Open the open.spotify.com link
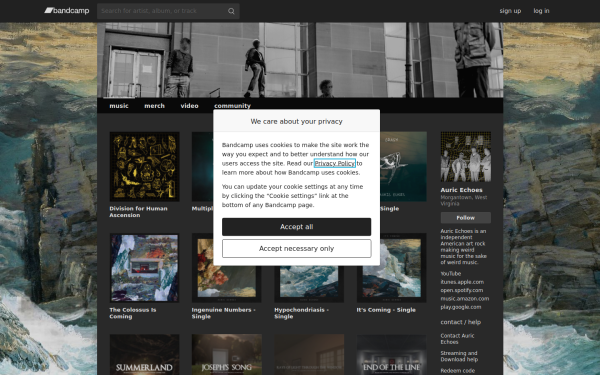Image resolution: width=600 pixels, height=375 pixels. coord(461,290)
